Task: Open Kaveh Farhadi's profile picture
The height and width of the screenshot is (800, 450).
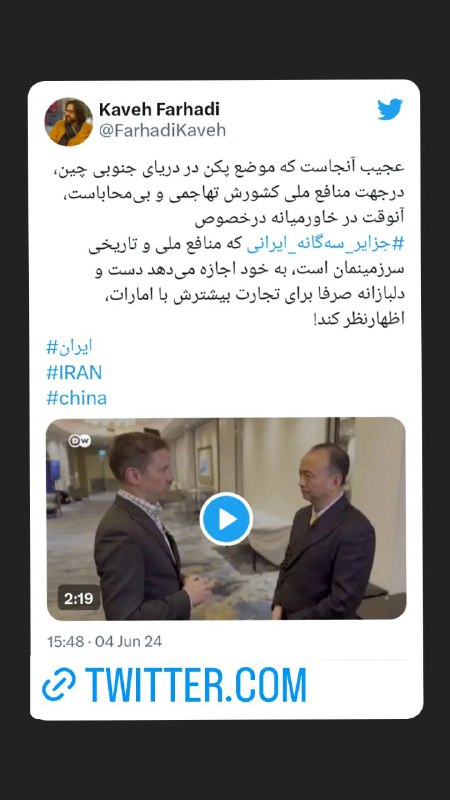Action: (x=69, y=122)
